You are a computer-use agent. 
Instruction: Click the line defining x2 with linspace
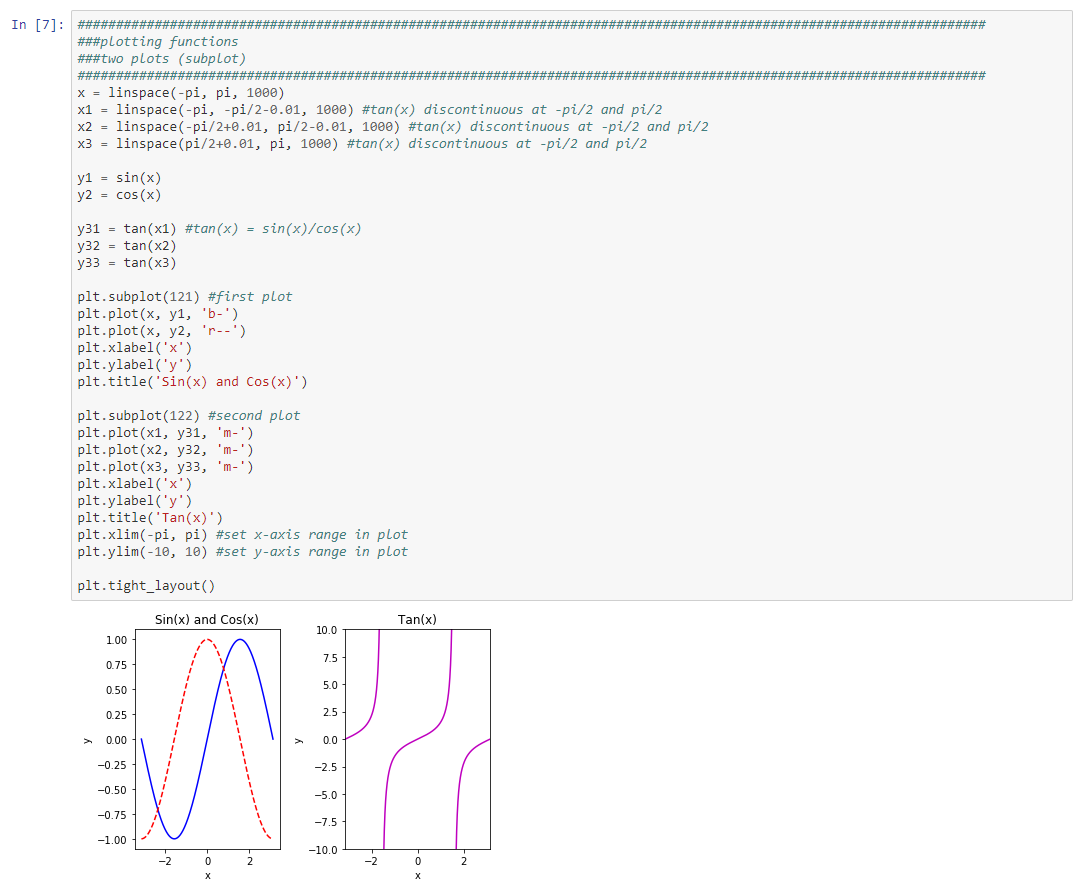[393, 127]
